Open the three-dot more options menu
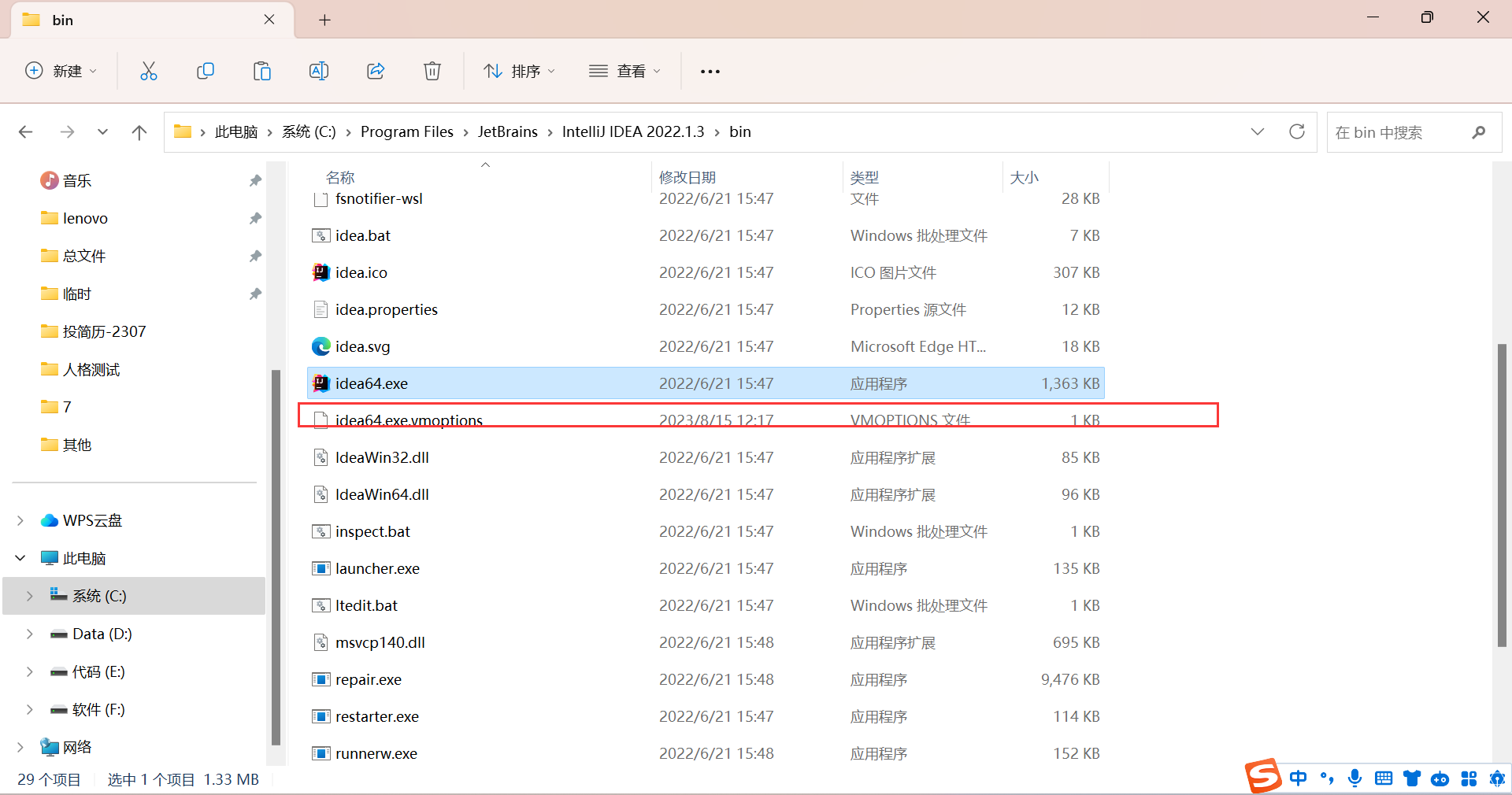This screenshot has height=795, width=1512. [710, 72]
